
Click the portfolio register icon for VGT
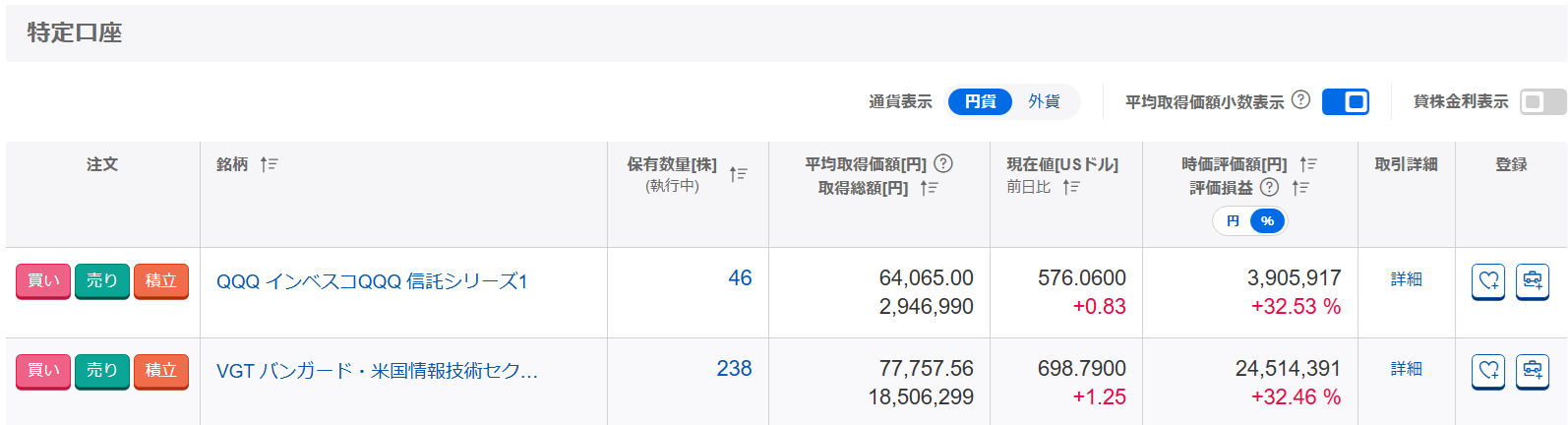pyautogui.click(x=1533, y=371)
